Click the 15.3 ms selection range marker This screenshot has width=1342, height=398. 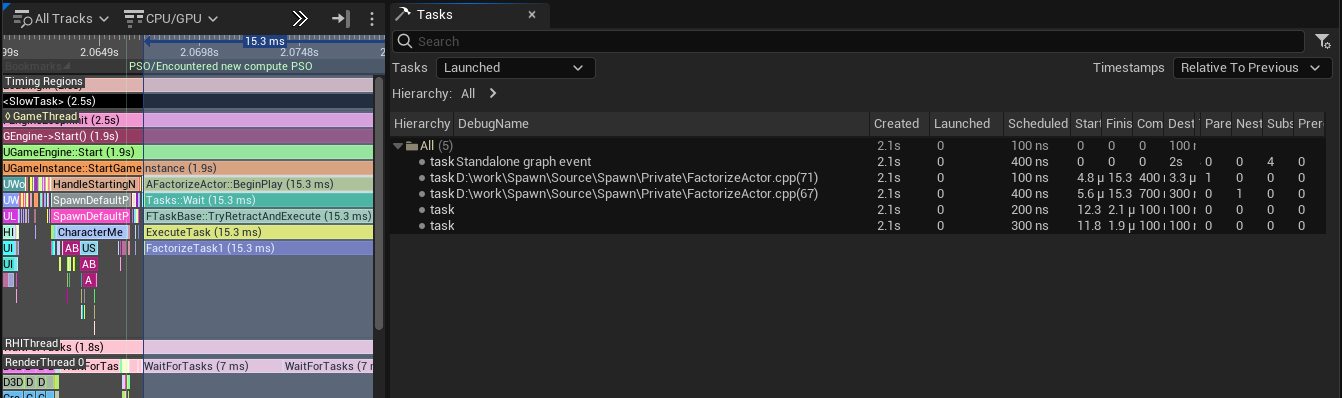pyautogui.click(x=264, y=41)
